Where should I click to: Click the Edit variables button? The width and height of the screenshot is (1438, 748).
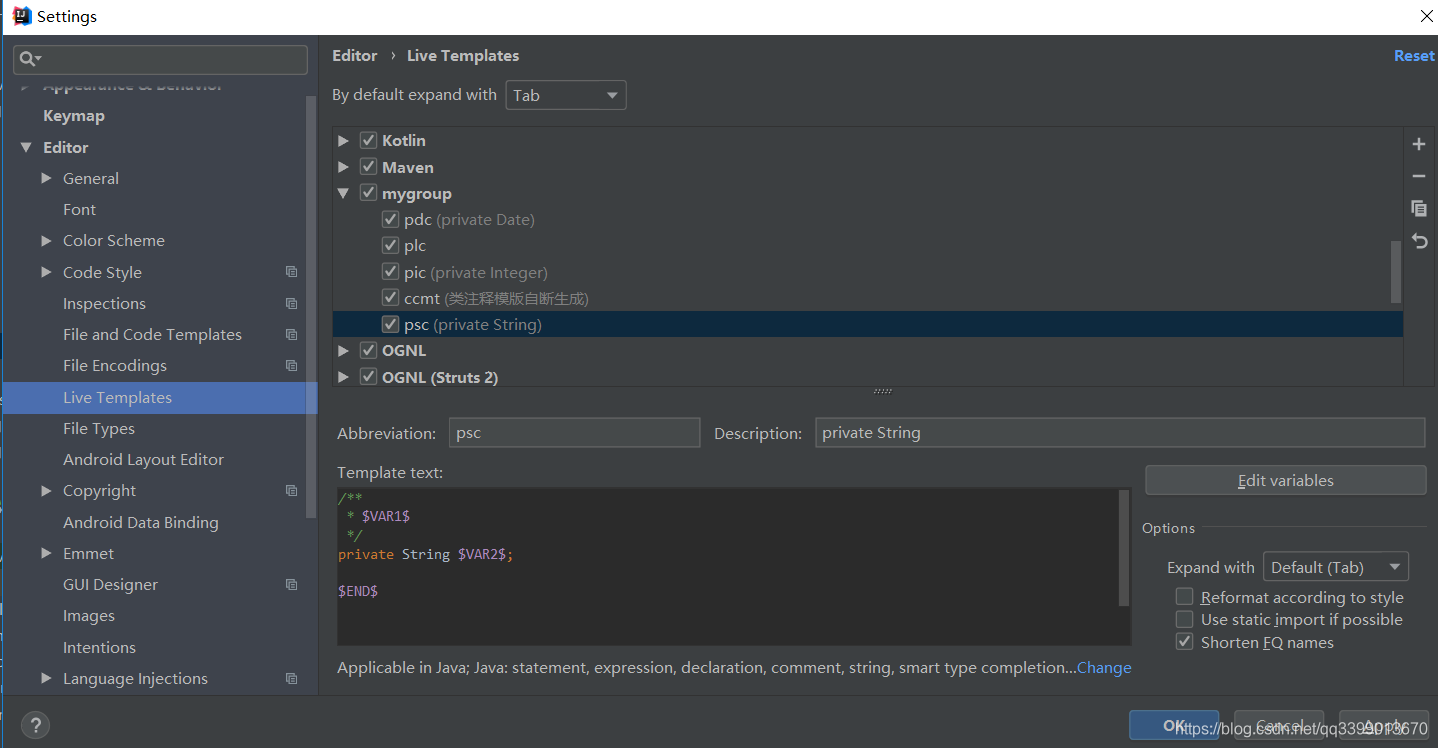pos(1285,480)
